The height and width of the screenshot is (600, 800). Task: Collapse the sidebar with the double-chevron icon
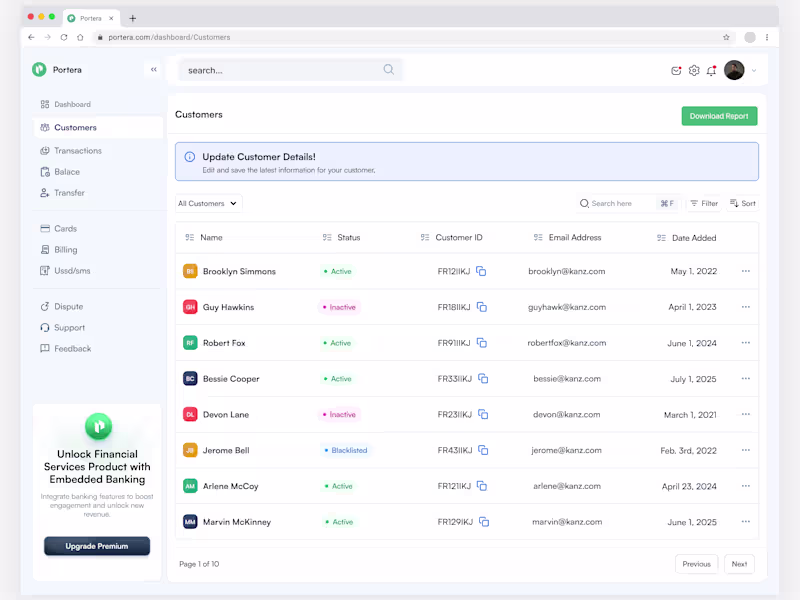[x=154, y=69]
